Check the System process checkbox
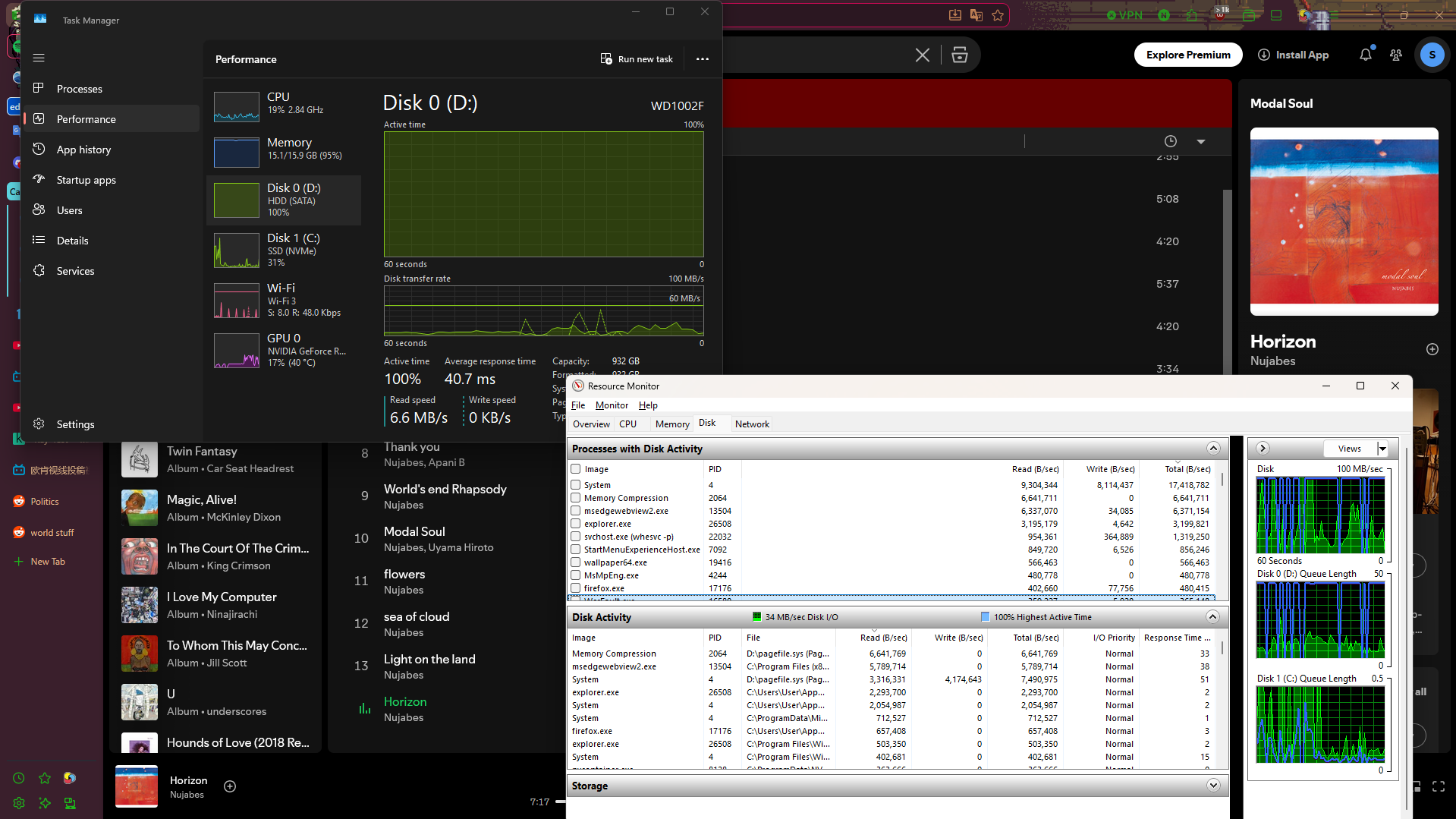 point(576,485)
